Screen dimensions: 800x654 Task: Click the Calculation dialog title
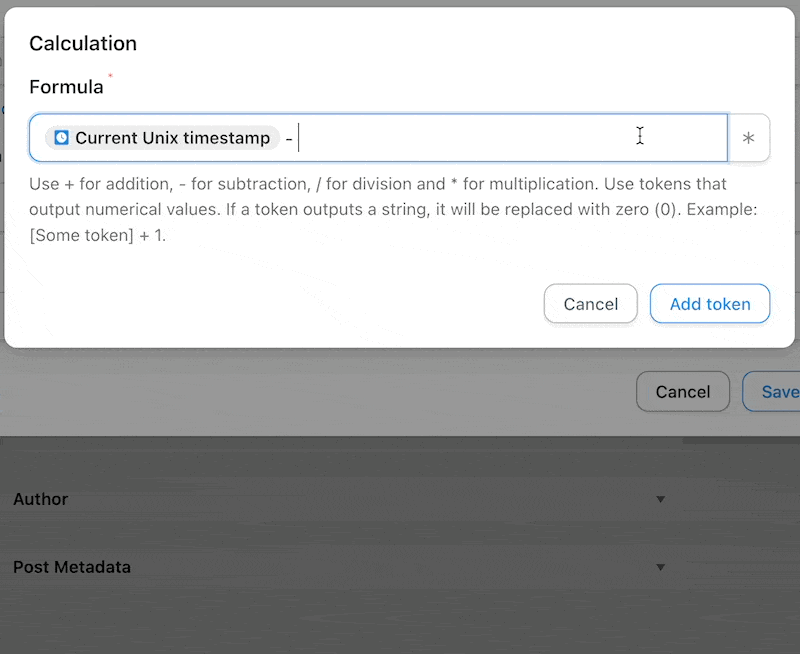click(x=83, y=43)
